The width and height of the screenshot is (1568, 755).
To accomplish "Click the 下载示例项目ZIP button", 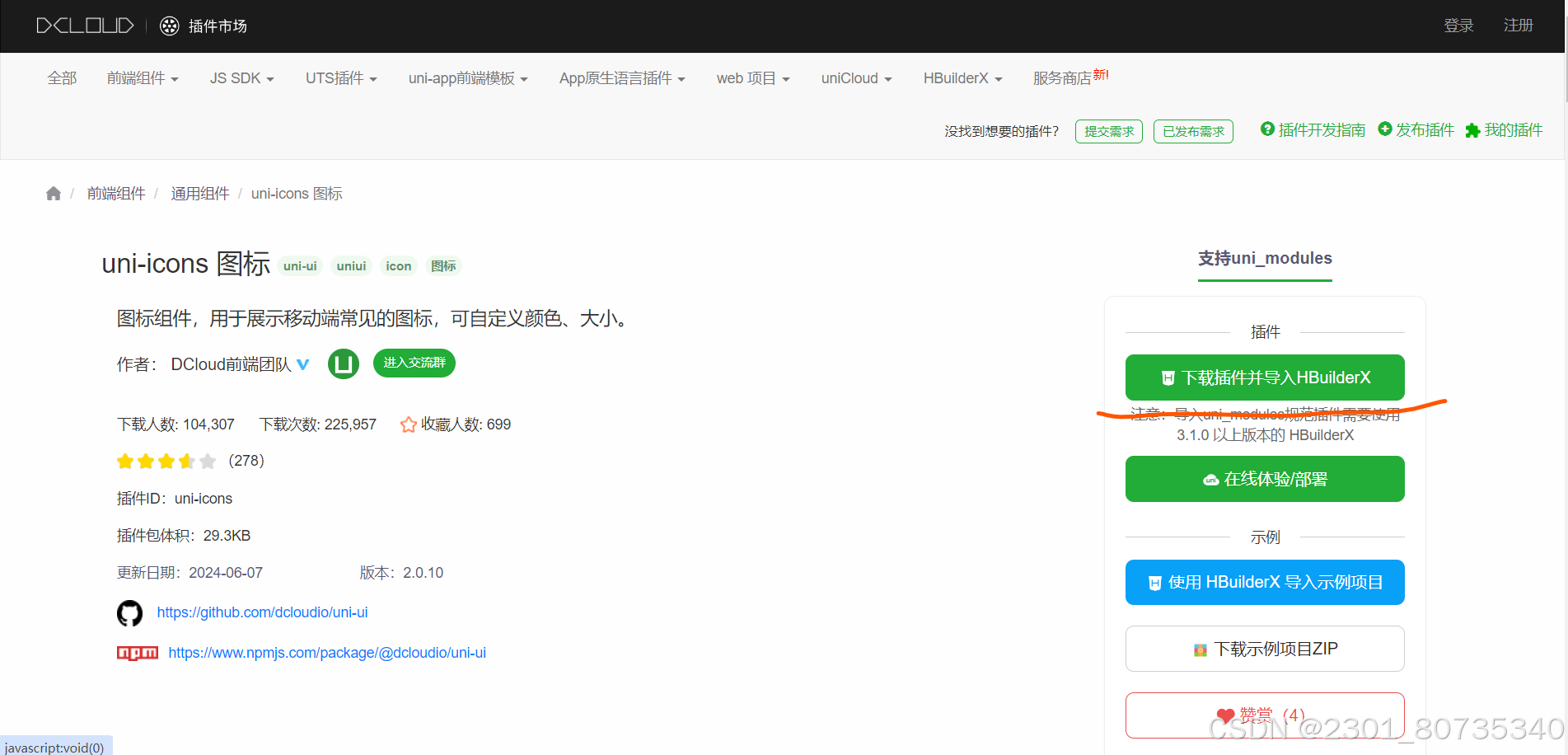I will pyautogui.click(x=1265, y=649).
